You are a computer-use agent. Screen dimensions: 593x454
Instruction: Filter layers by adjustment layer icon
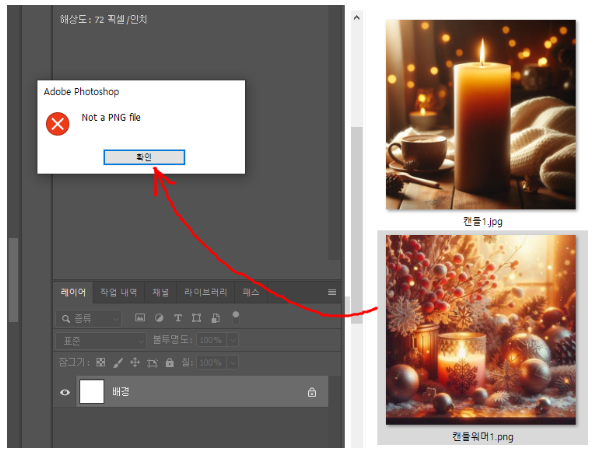159,318
